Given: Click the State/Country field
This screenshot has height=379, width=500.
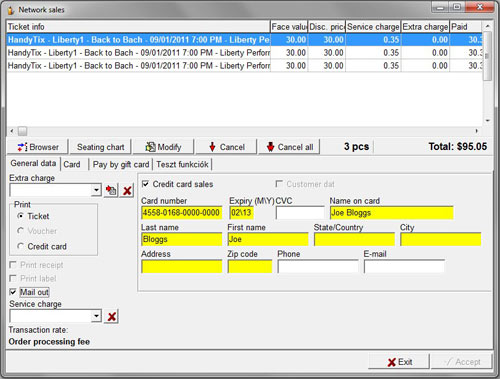Looking at the screenshot, I should [354, 239].
